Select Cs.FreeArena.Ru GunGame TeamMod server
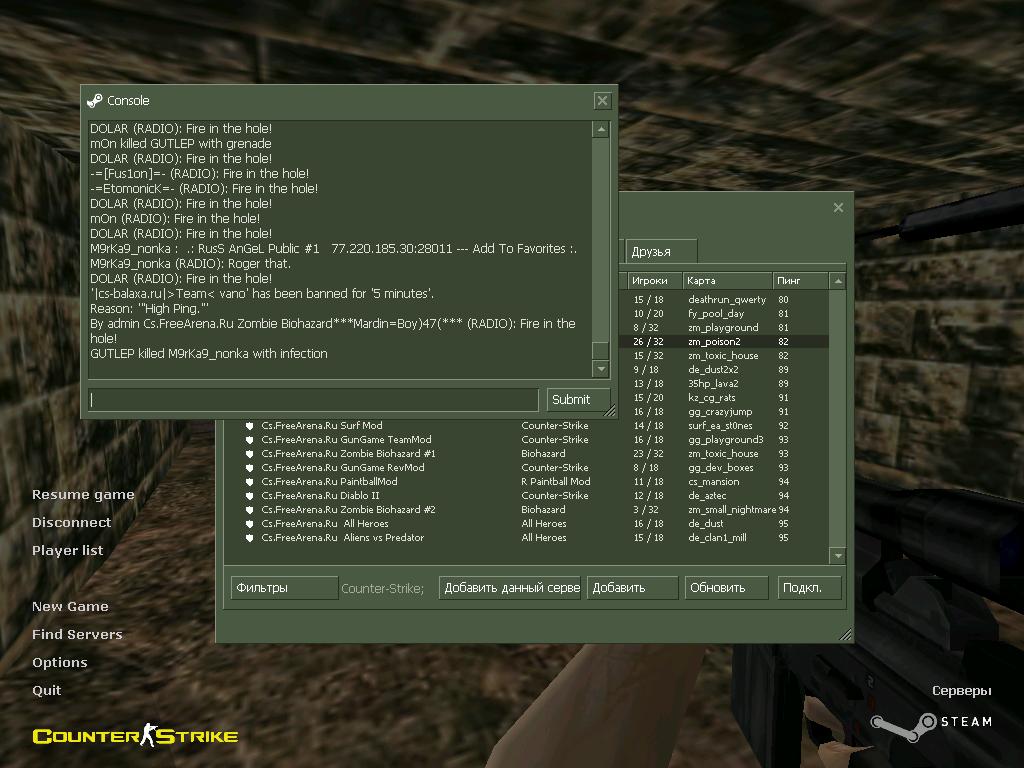 526,440
